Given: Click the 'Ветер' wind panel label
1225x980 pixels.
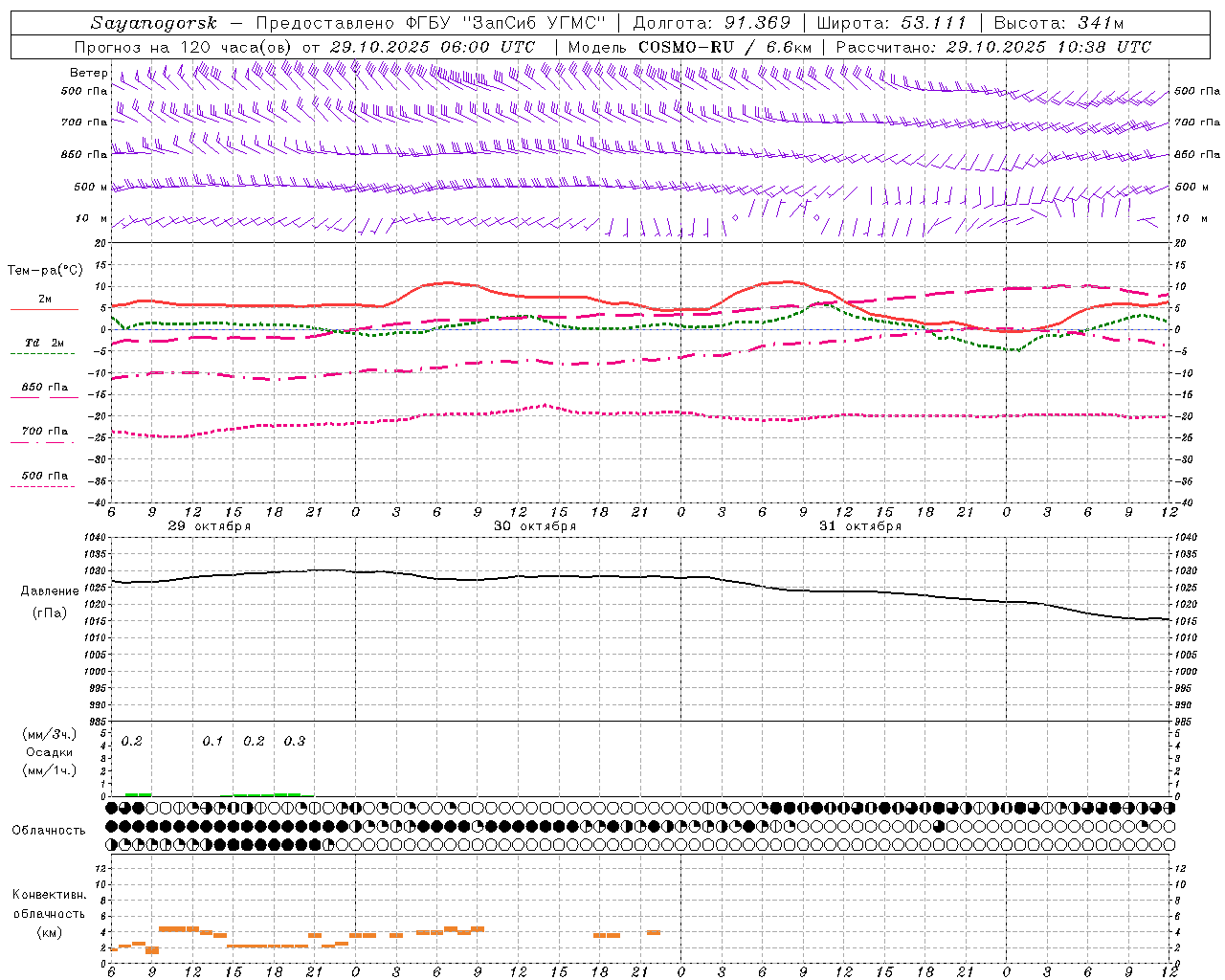Looking at the screenshot, I should [89, 73].
